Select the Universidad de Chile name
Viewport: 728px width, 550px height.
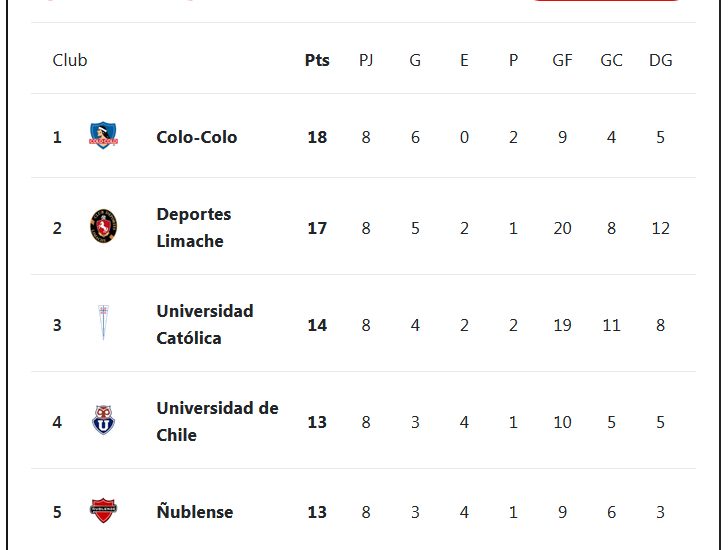pos(217,421)
